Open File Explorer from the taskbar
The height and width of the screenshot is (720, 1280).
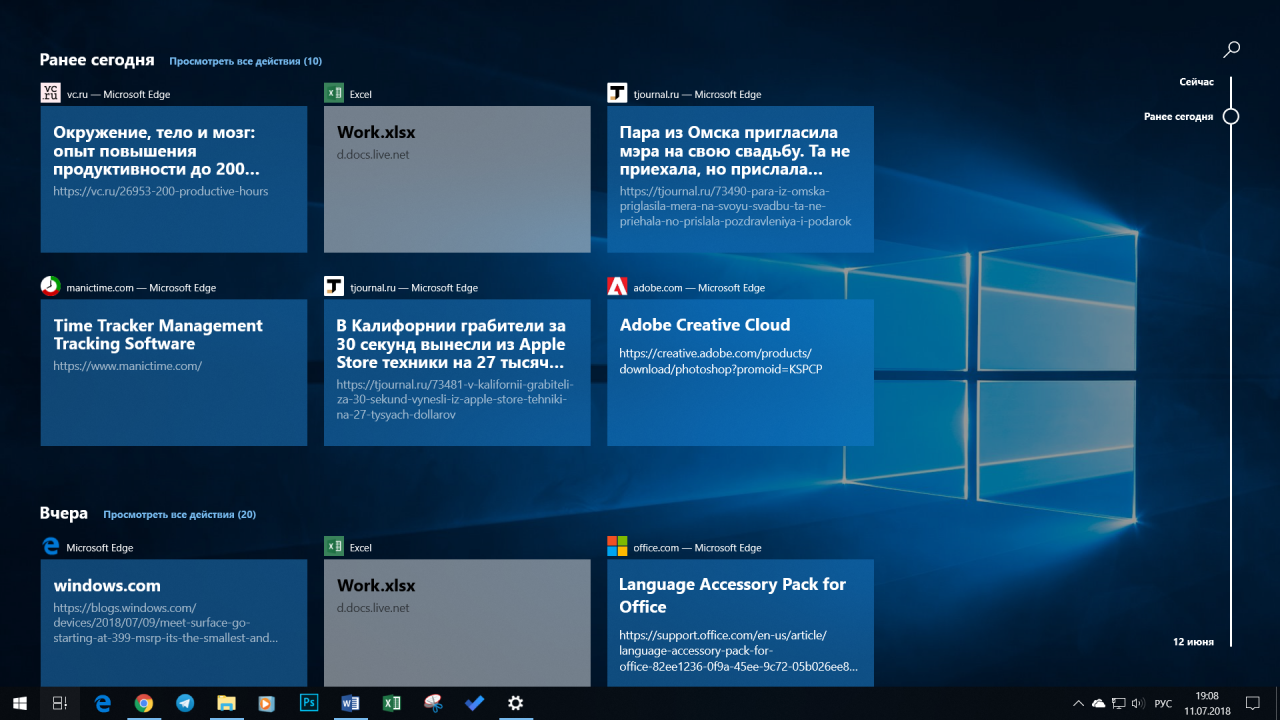click(x=226, y=703)
